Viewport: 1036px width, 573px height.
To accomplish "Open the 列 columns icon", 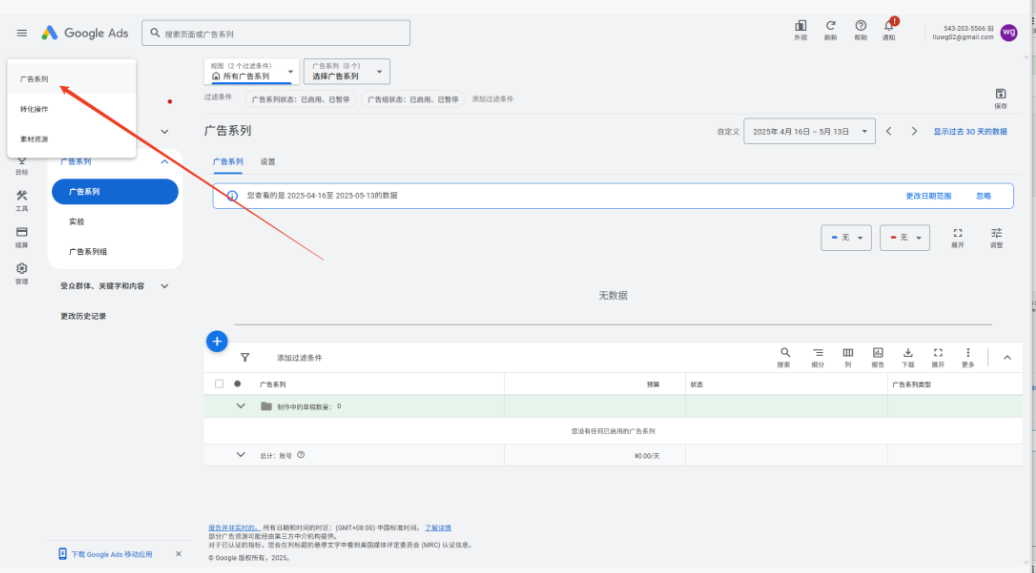I will (848, 357).
